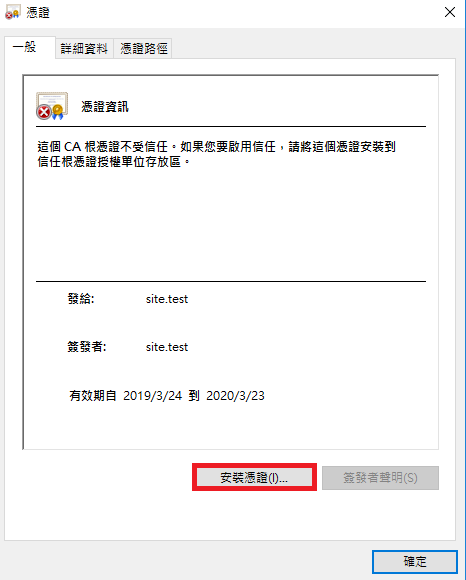
Task: Open the 憑證路徑 tab
Action: tap(143, 48)
